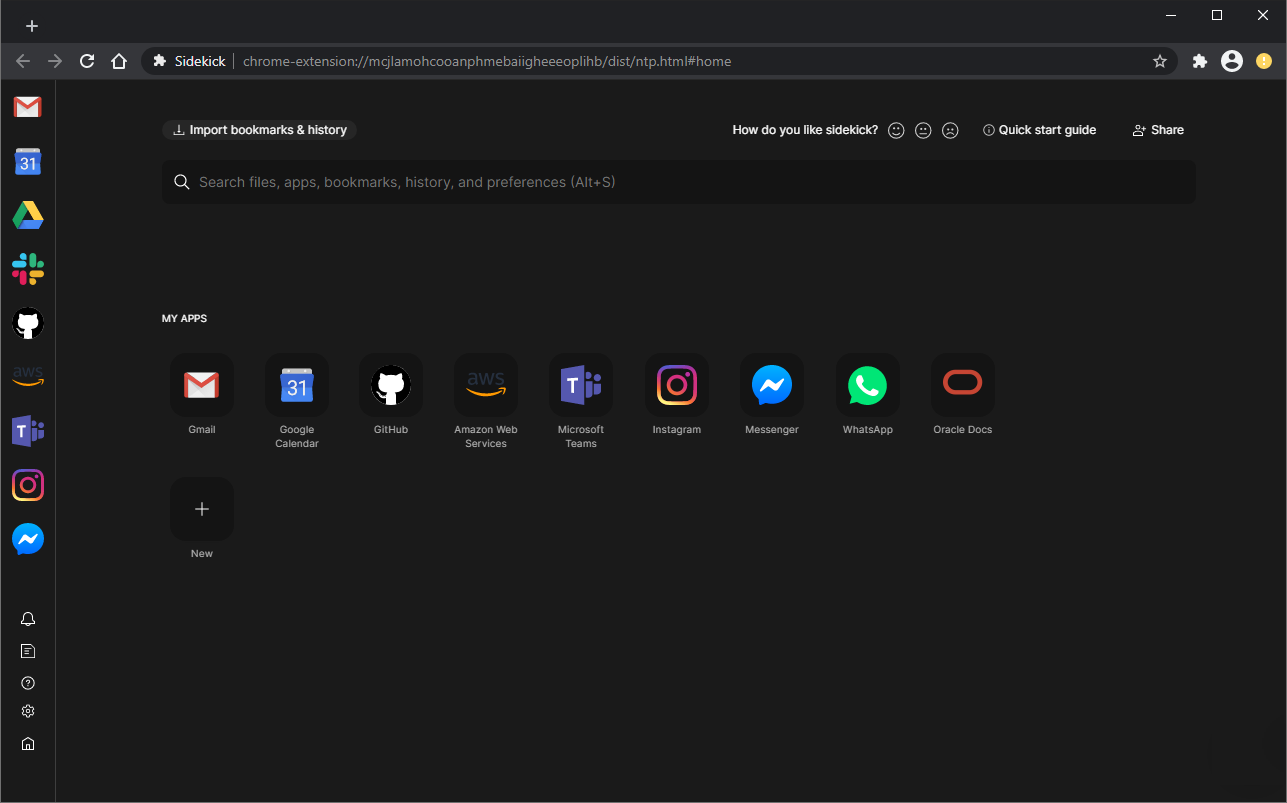Go to home icon in sidebar
This screenshot has width=1287, height=803.
point(28,743)
